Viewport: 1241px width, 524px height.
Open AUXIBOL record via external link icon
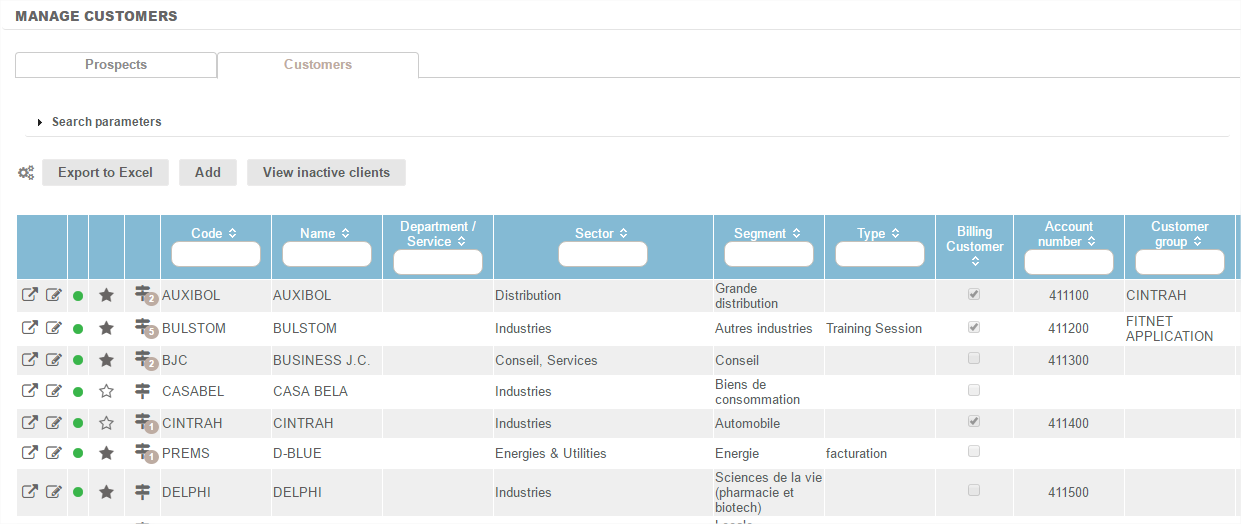tap(30, 296)
